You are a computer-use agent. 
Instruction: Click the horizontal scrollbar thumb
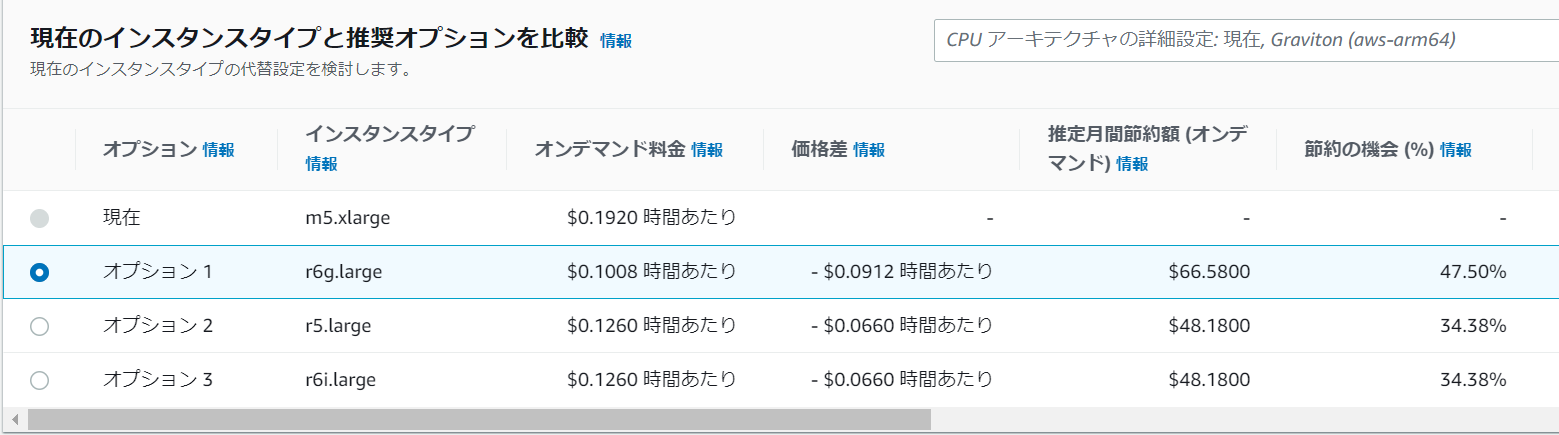point(479,419)
